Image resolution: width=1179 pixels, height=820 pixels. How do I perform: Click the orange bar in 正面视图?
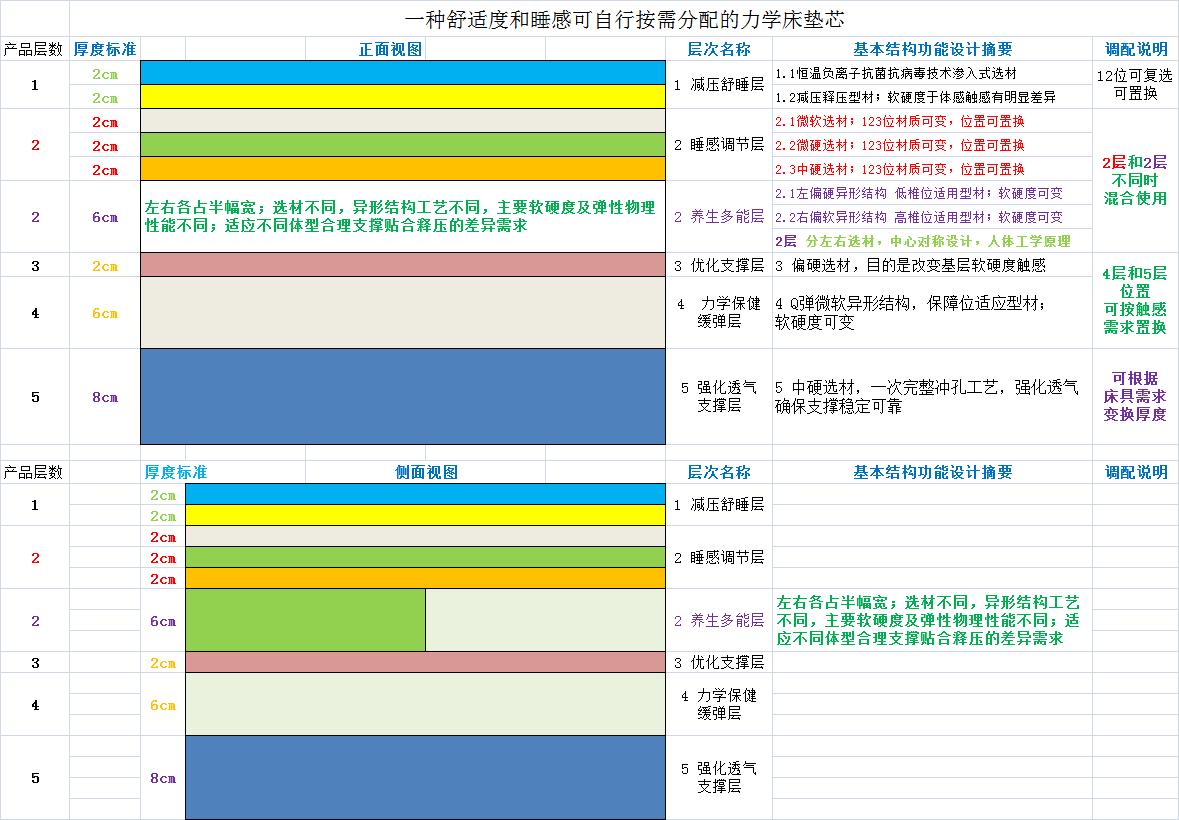coord(402,169)
